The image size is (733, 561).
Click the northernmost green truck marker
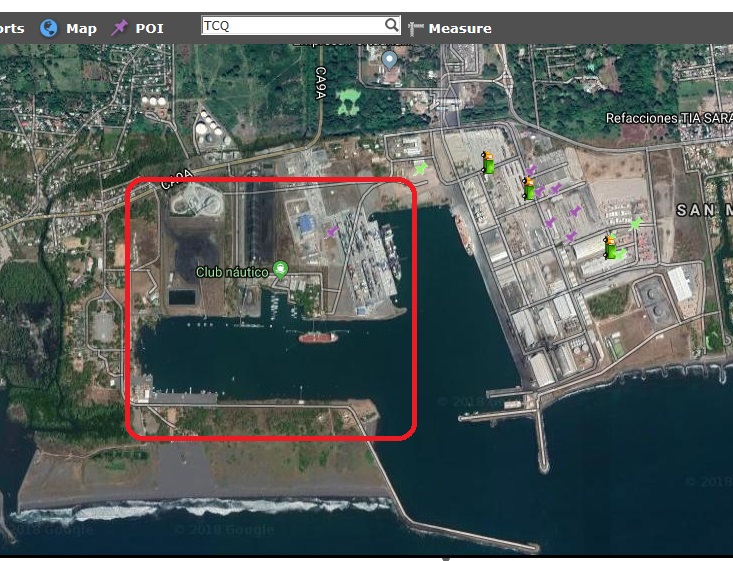(x=488, y=162)
